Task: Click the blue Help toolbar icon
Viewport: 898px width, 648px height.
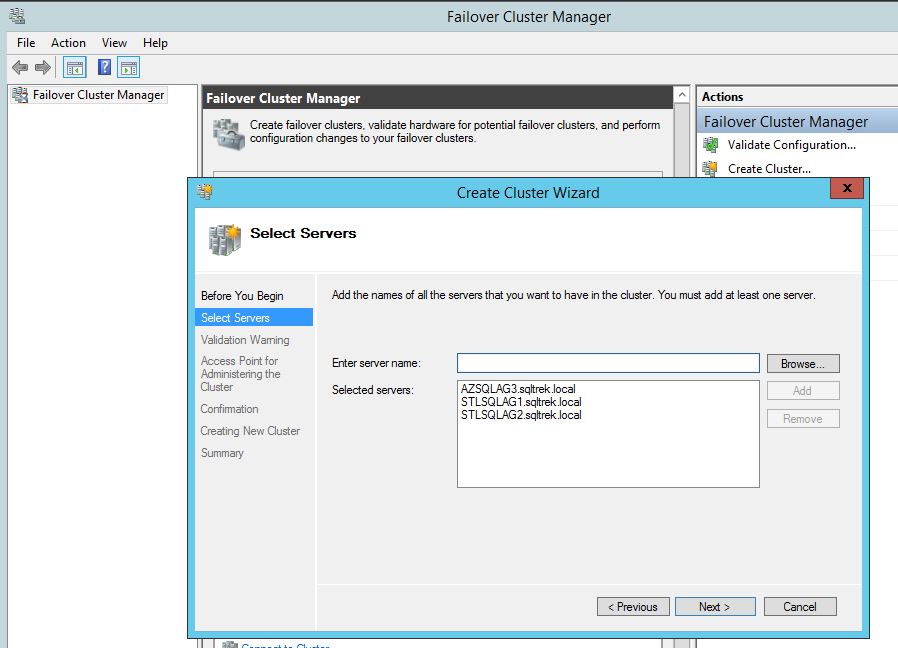Action: [104, 68]
